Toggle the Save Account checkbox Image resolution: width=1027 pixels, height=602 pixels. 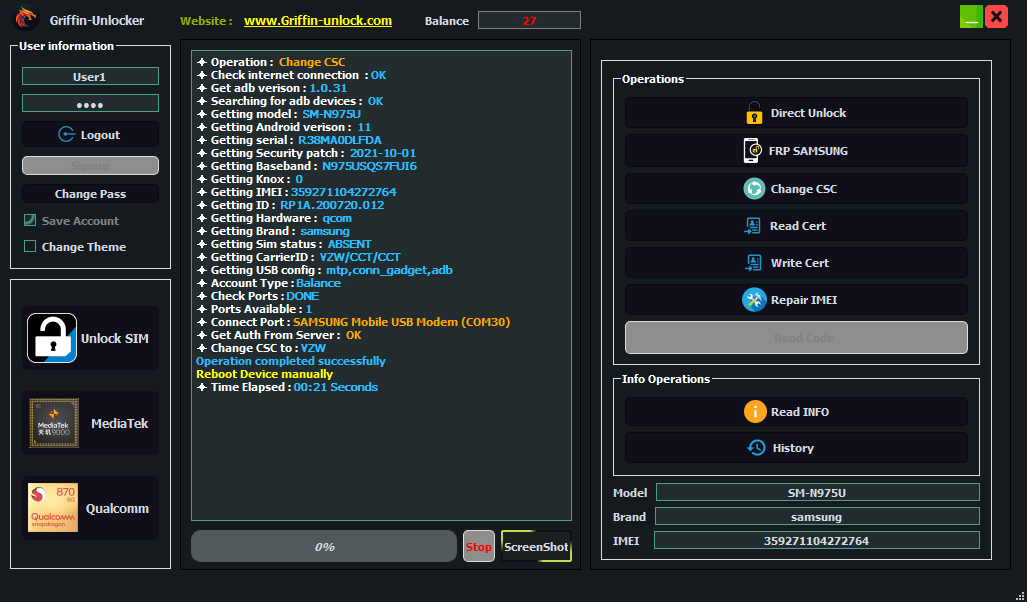[x=29, y=220]
